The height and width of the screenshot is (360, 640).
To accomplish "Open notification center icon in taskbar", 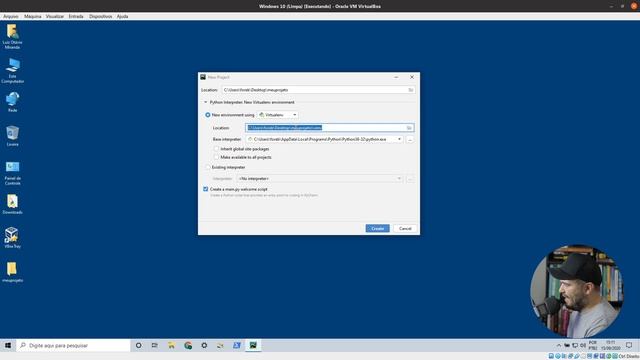I will 629,345.
